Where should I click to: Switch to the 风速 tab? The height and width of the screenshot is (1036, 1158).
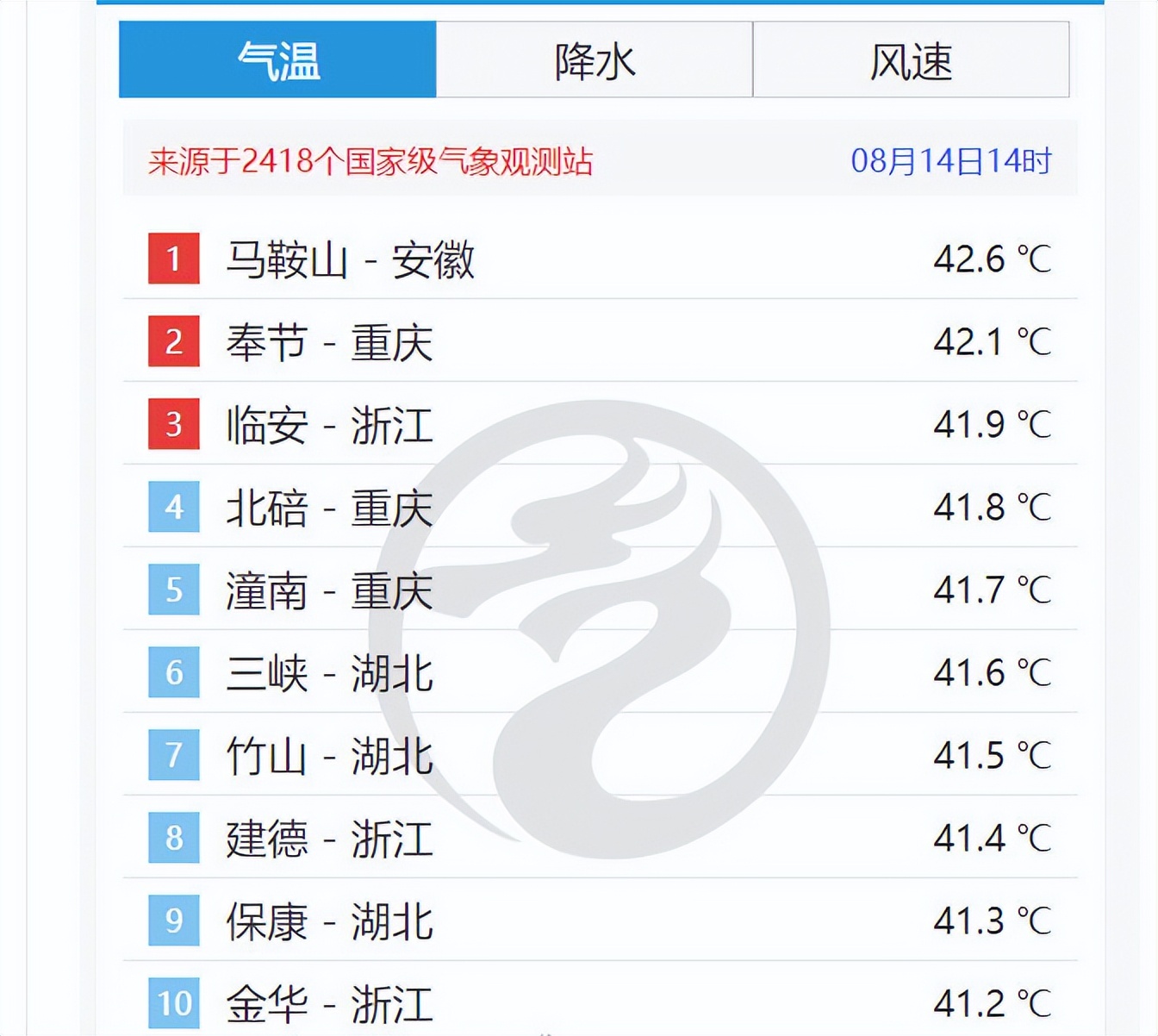[912, 59]
